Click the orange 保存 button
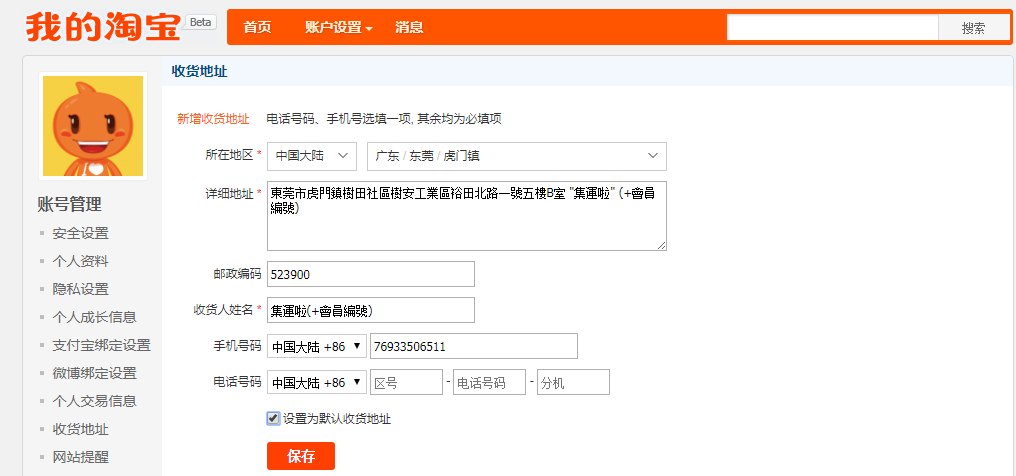The image size is (1016, 476). [x=301, y=456]
